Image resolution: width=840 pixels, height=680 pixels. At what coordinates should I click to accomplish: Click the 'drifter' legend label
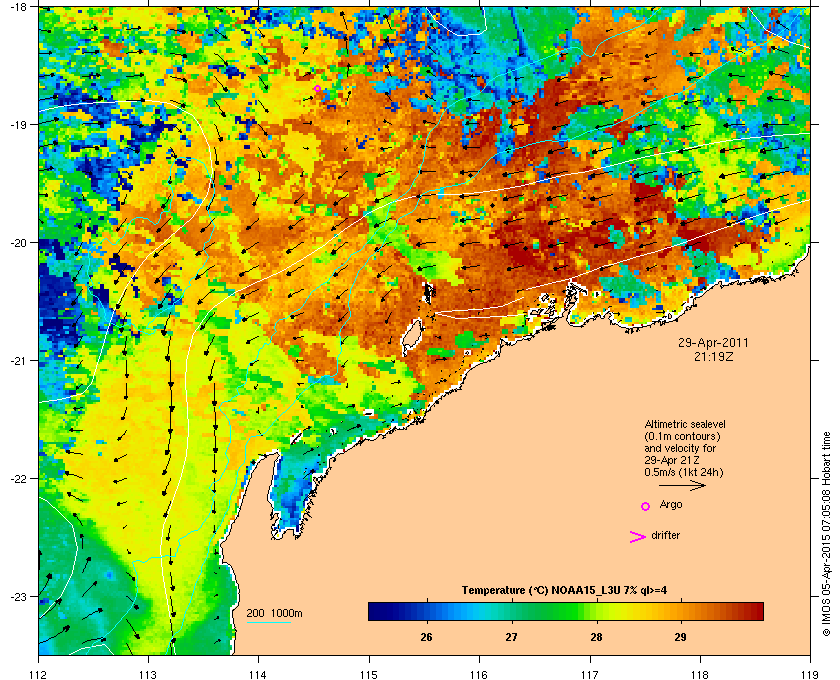[x=665, y=535]
